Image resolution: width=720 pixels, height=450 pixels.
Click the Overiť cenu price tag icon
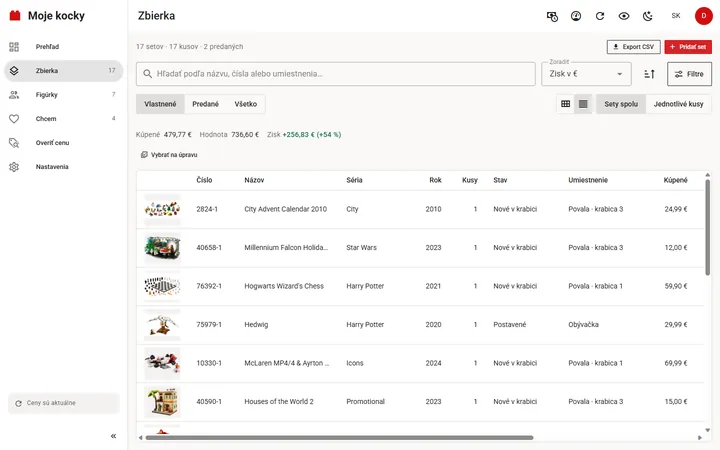coord(14,143)
